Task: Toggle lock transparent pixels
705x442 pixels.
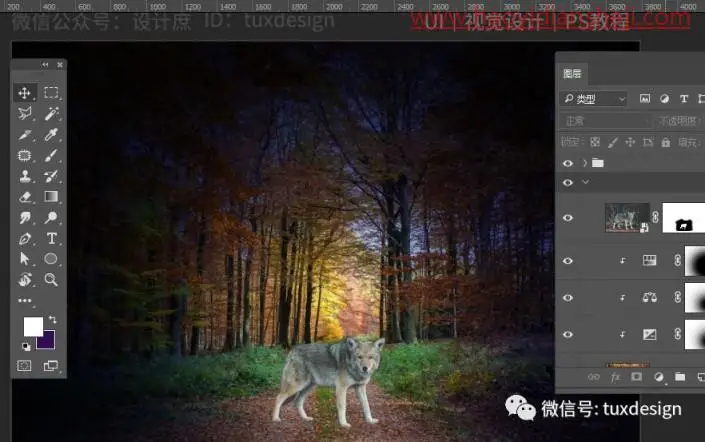Action: click(595, 143)
